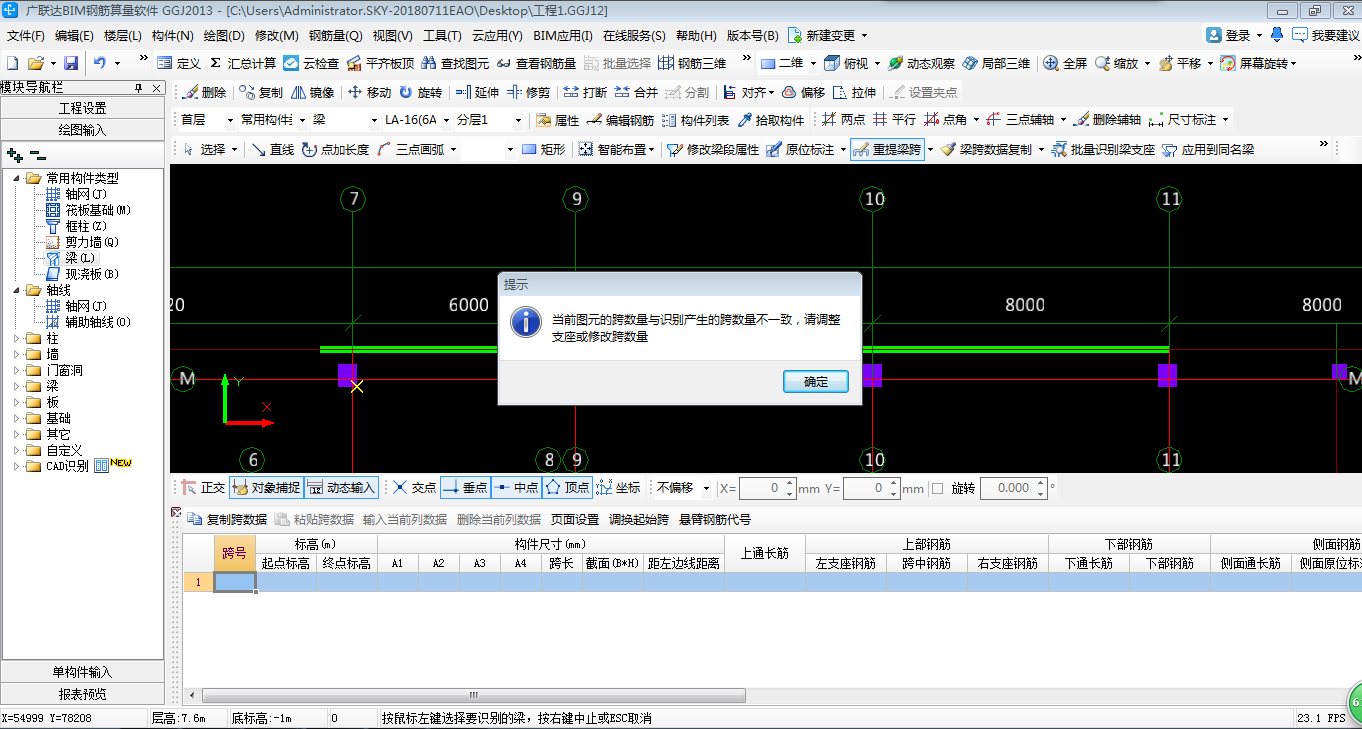Expand the 柱 tree node

[16, 339]
